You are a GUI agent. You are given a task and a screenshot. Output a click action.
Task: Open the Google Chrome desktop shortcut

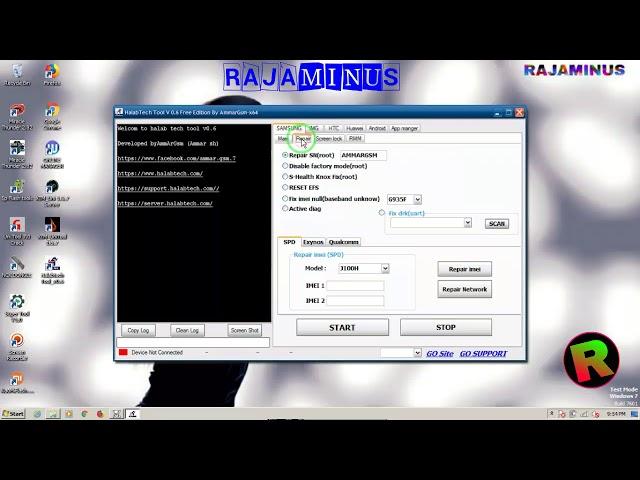pos(52,116)
